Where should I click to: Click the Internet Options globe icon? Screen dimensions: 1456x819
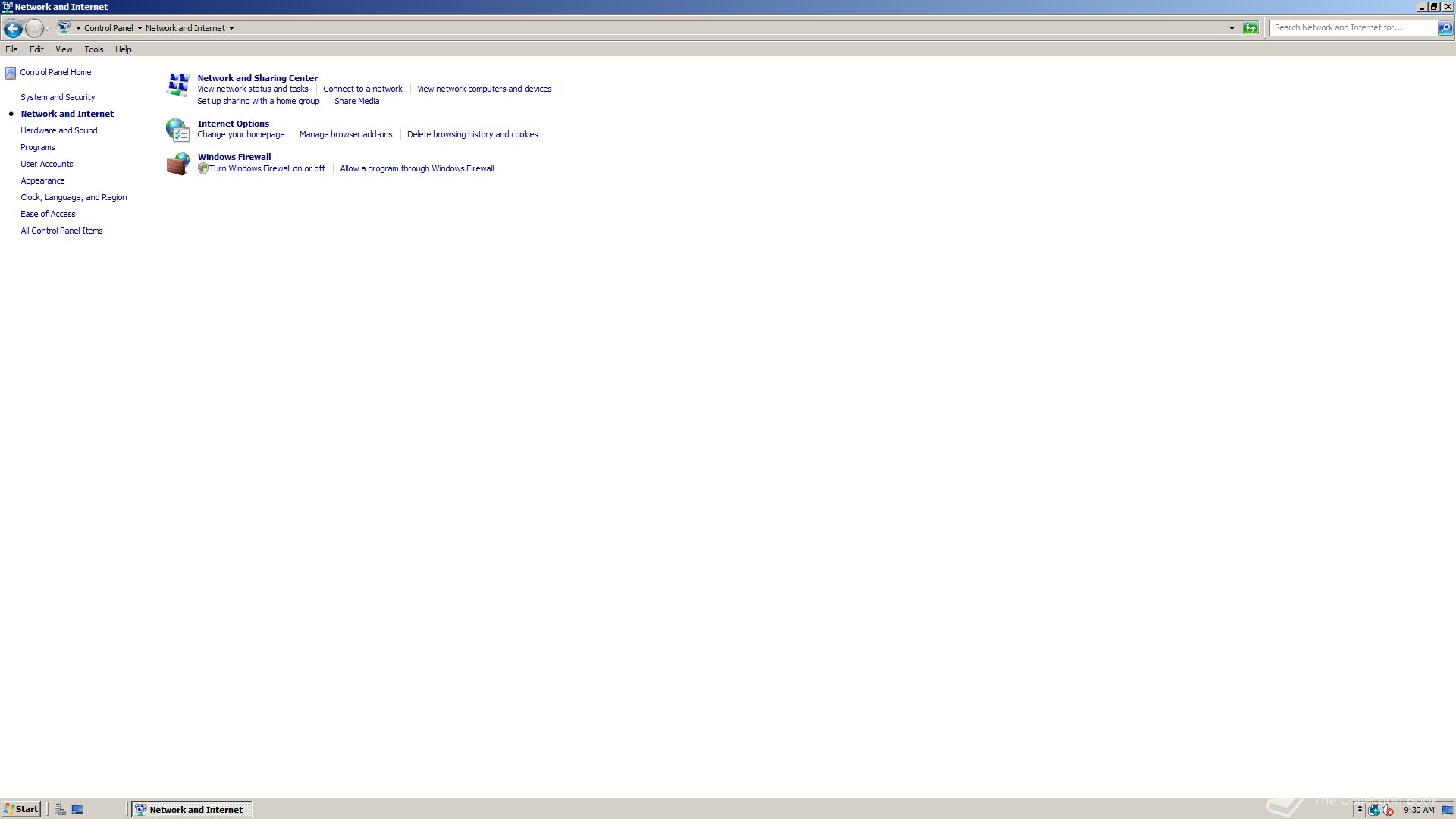177,130
